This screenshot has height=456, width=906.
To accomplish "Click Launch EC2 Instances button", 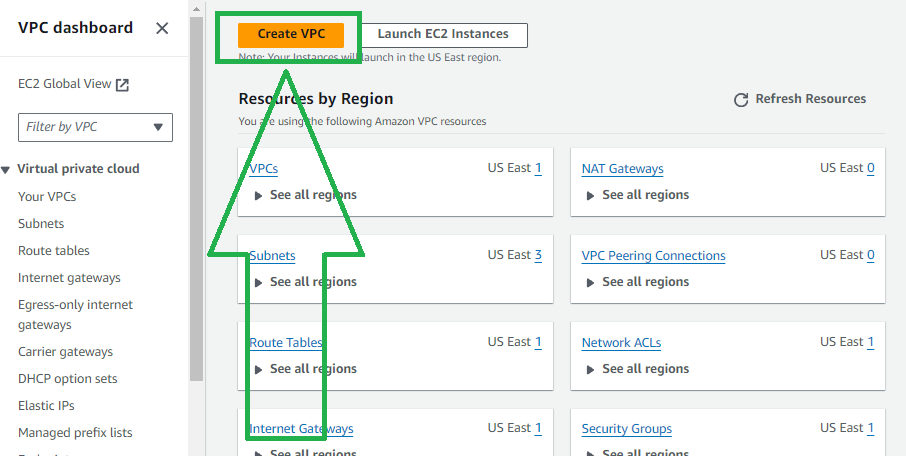I will point(443,35).
